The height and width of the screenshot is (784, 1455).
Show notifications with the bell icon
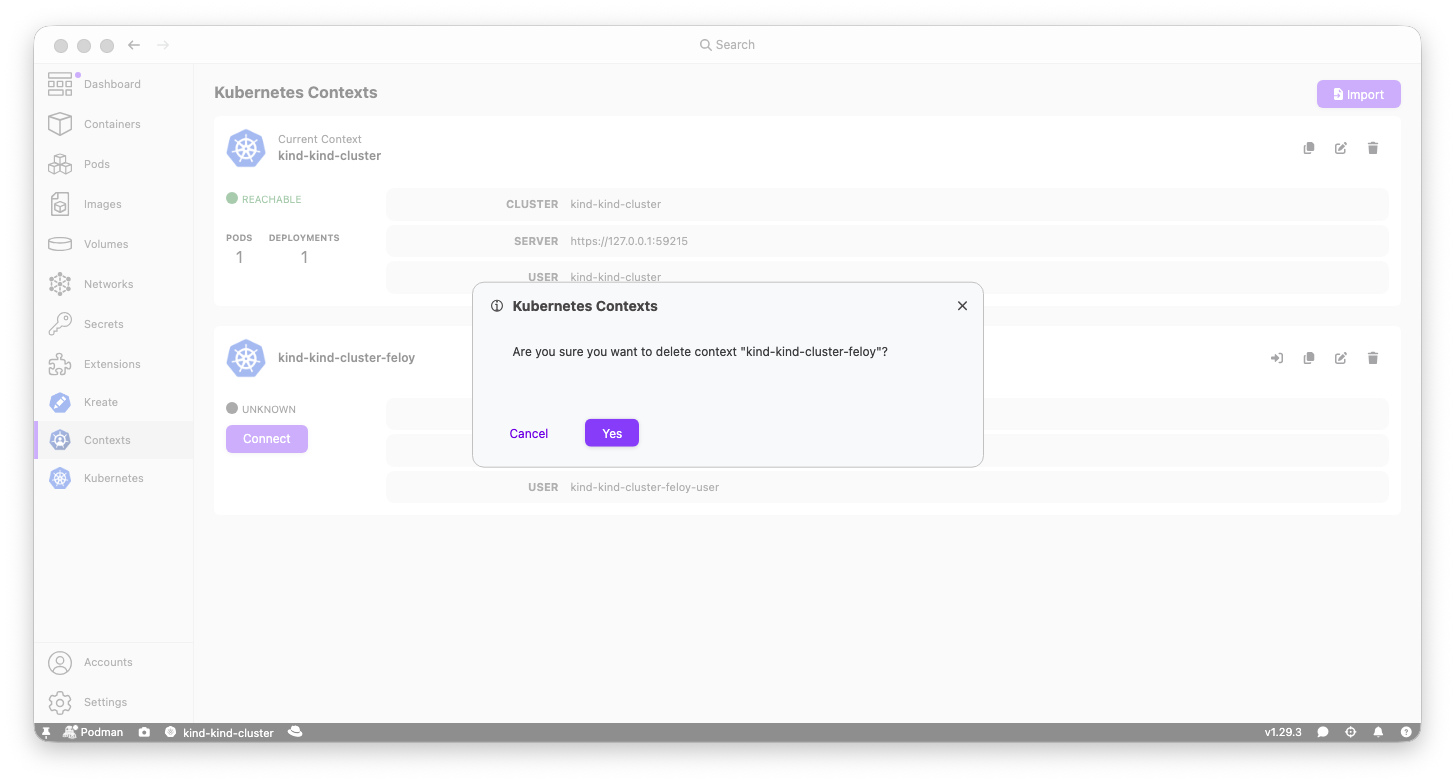pos(1378,732)
